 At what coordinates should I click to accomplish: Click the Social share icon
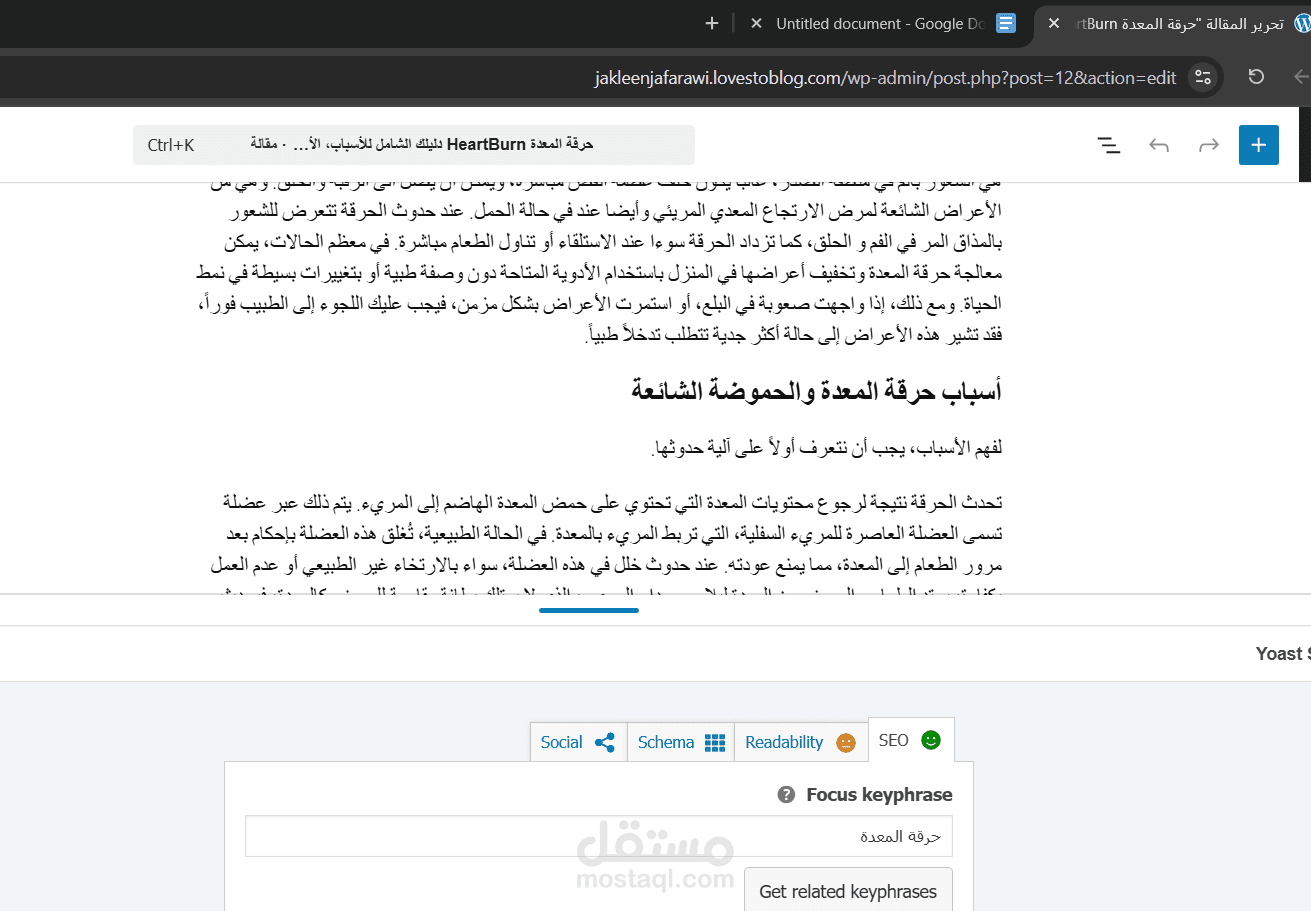click(x=605, y=742)
